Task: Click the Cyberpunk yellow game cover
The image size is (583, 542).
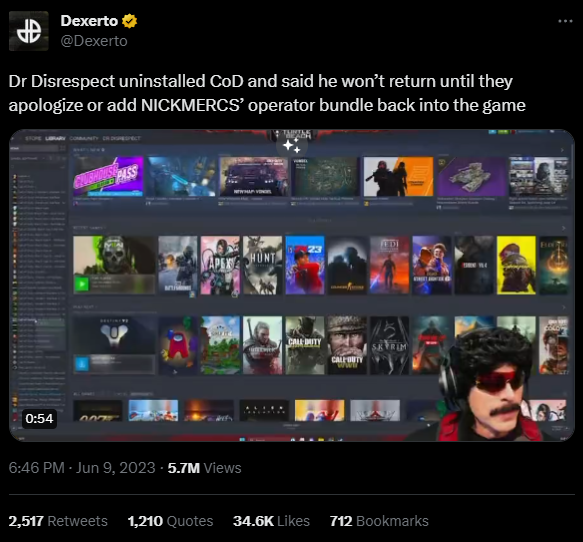Action: (516, 265)
